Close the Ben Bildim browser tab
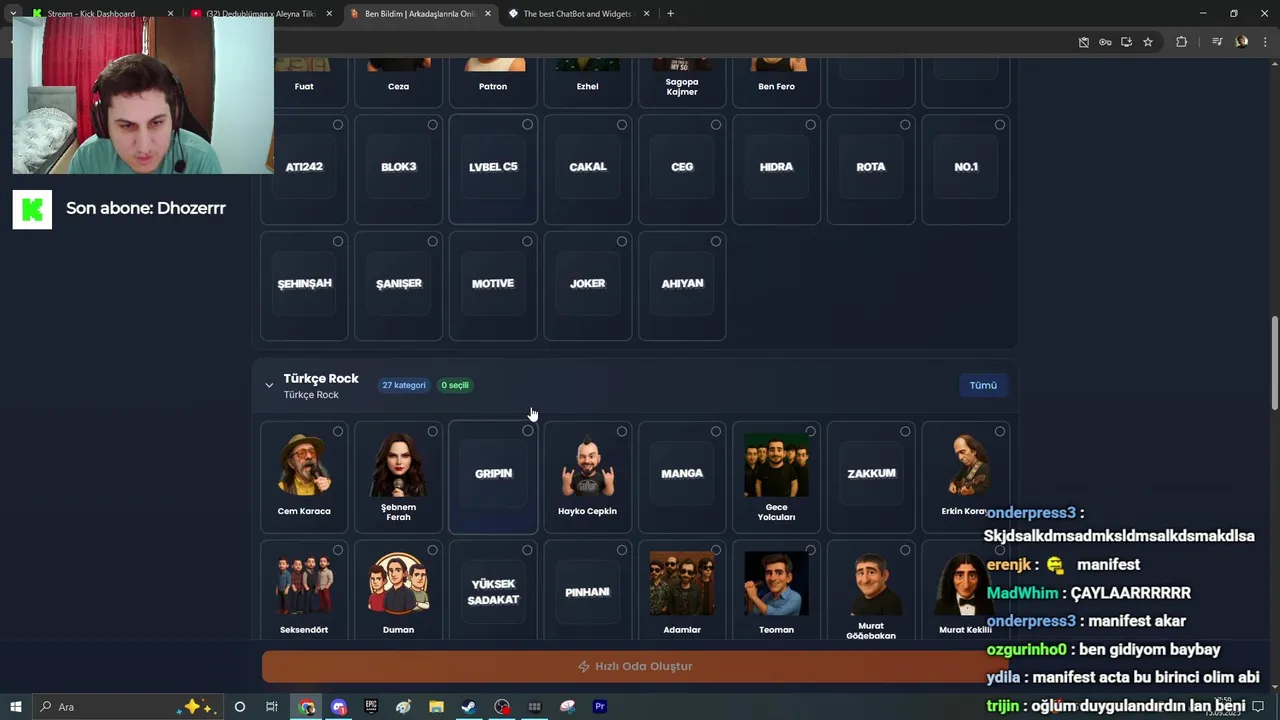 (x=487, y=14)
